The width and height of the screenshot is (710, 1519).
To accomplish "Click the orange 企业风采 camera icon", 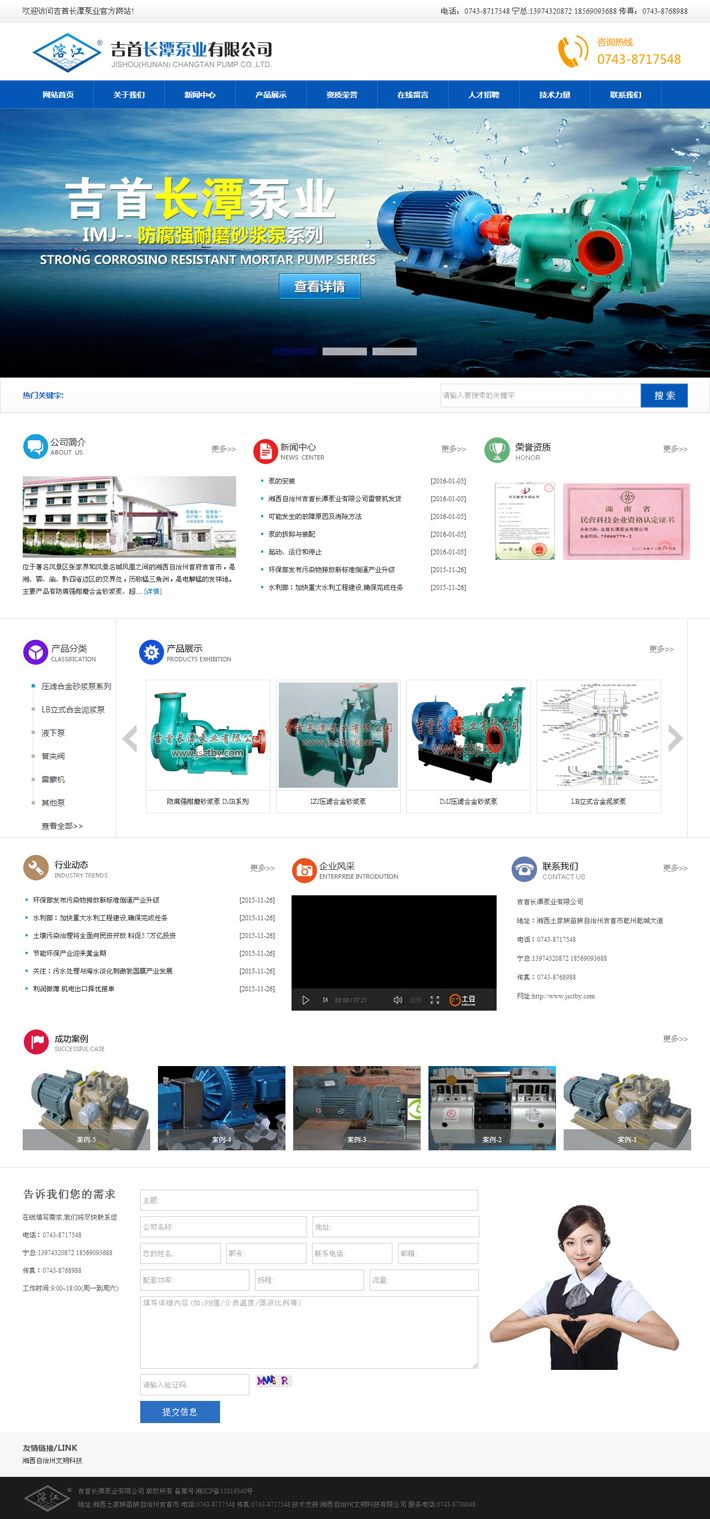I will click(x=303, y=870).
